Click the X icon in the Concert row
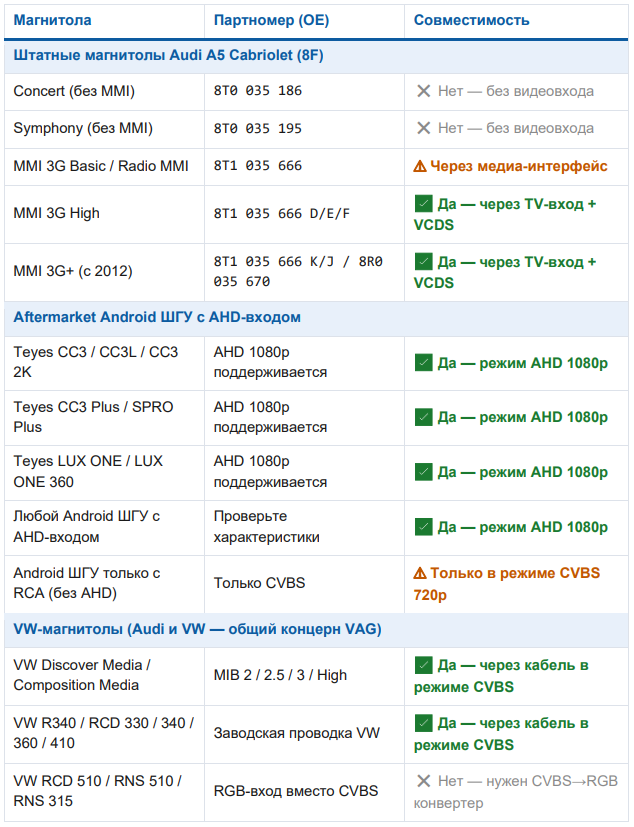The image size is (634, 827). pyautogui.click(x=424, y=91)
